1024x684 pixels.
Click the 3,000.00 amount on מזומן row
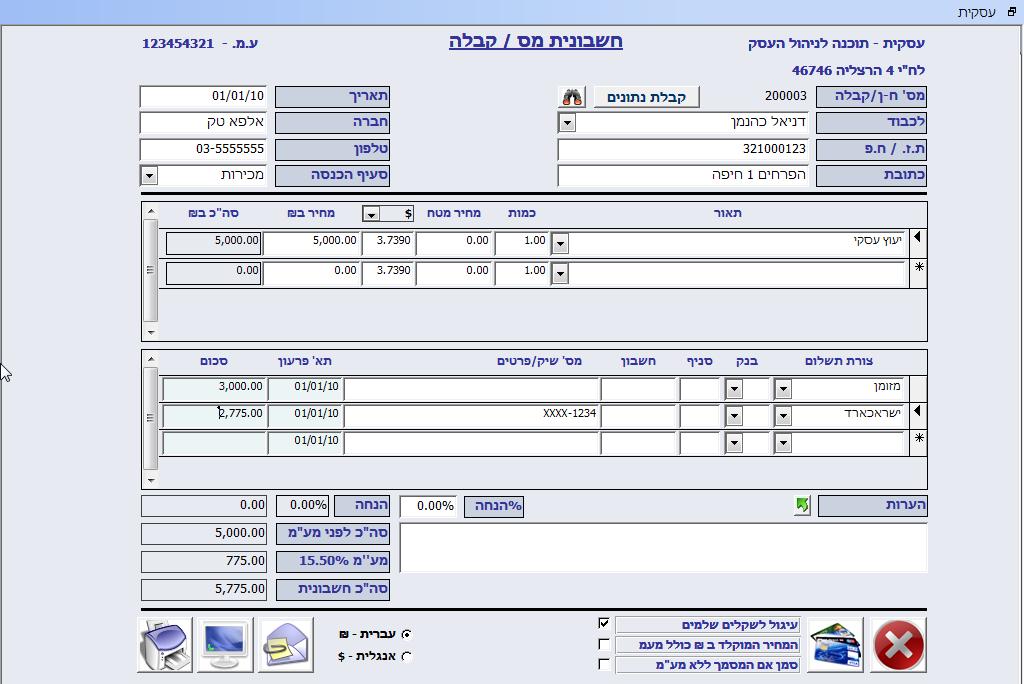[x=215, y=388]
